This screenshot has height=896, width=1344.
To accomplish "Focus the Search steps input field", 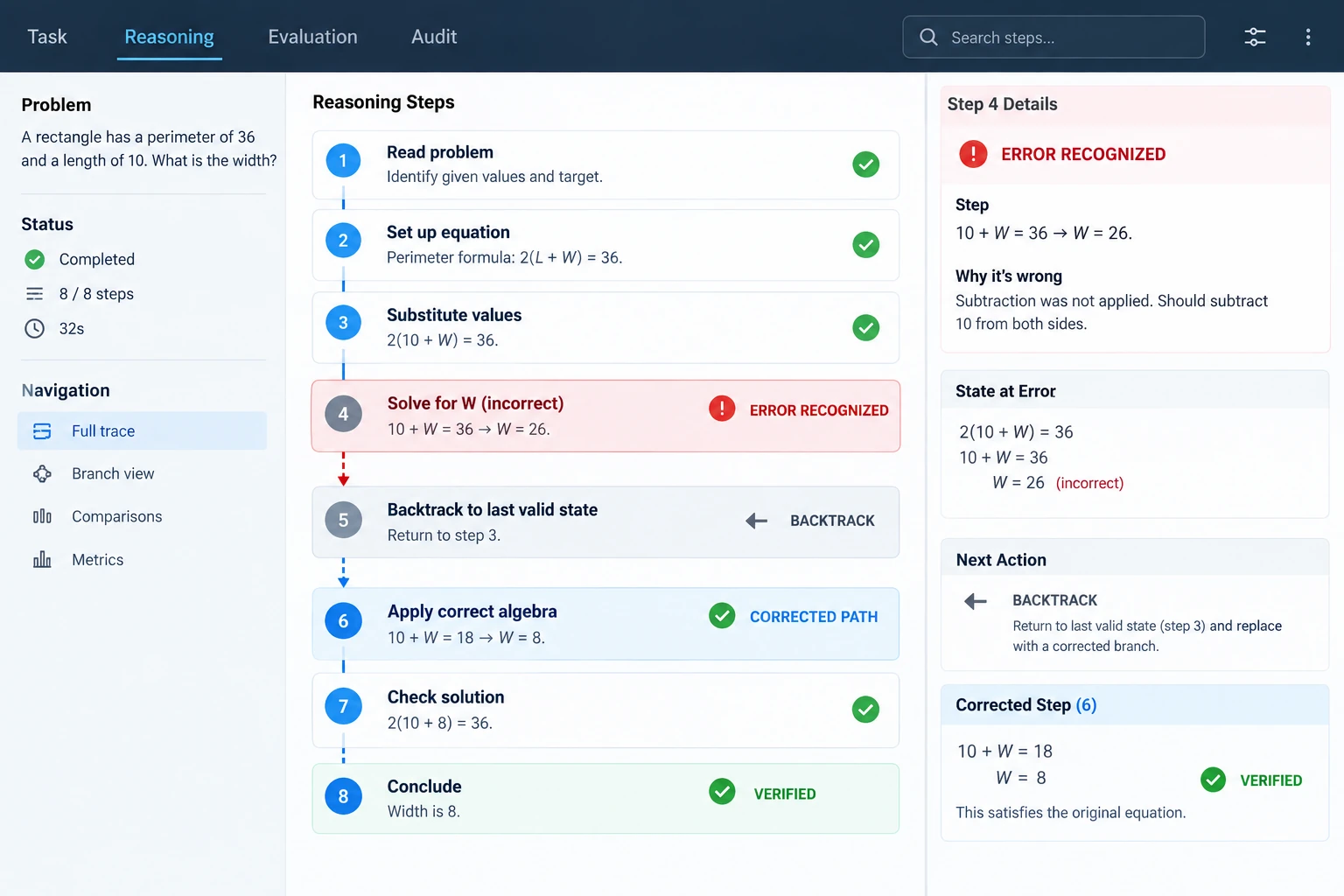I will coord(1053,37).
